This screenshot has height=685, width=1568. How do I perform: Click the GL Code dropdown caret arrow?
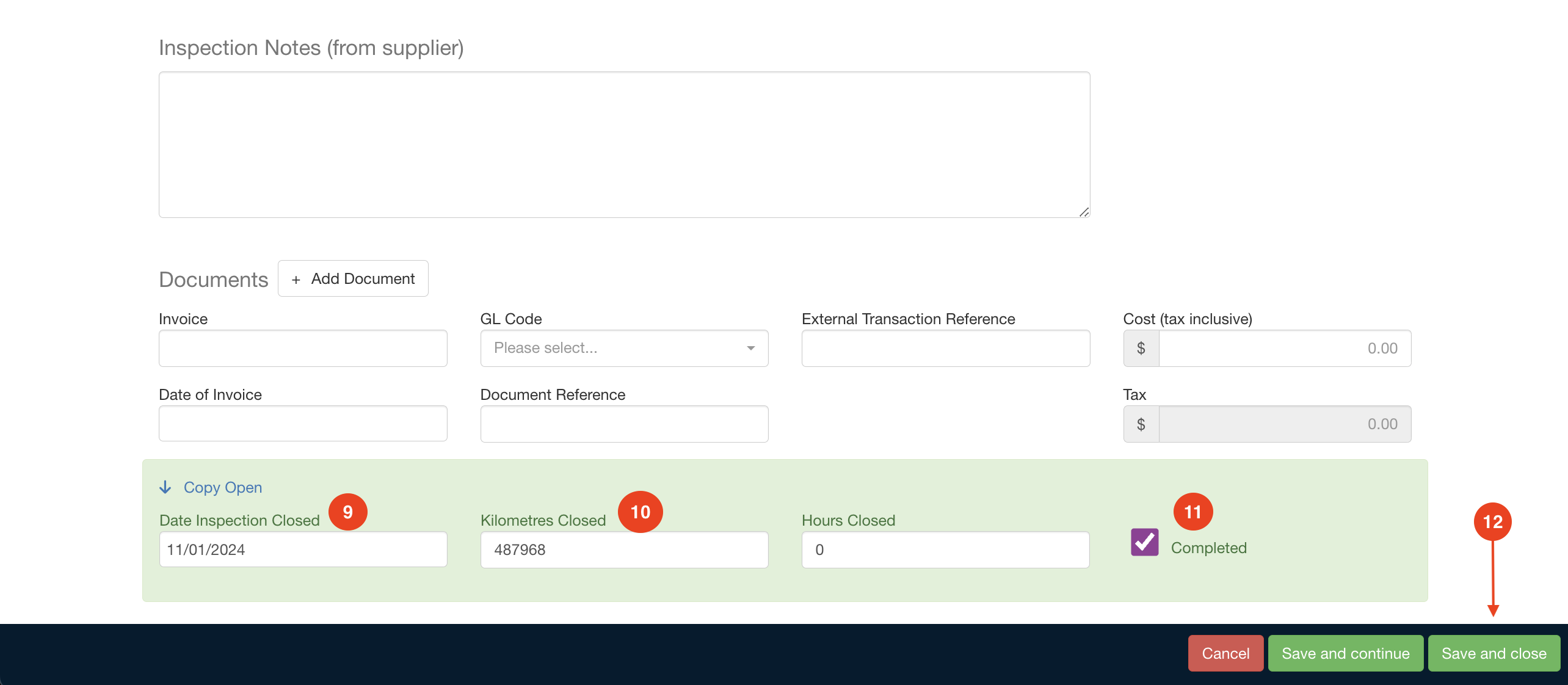pos(750,348)
